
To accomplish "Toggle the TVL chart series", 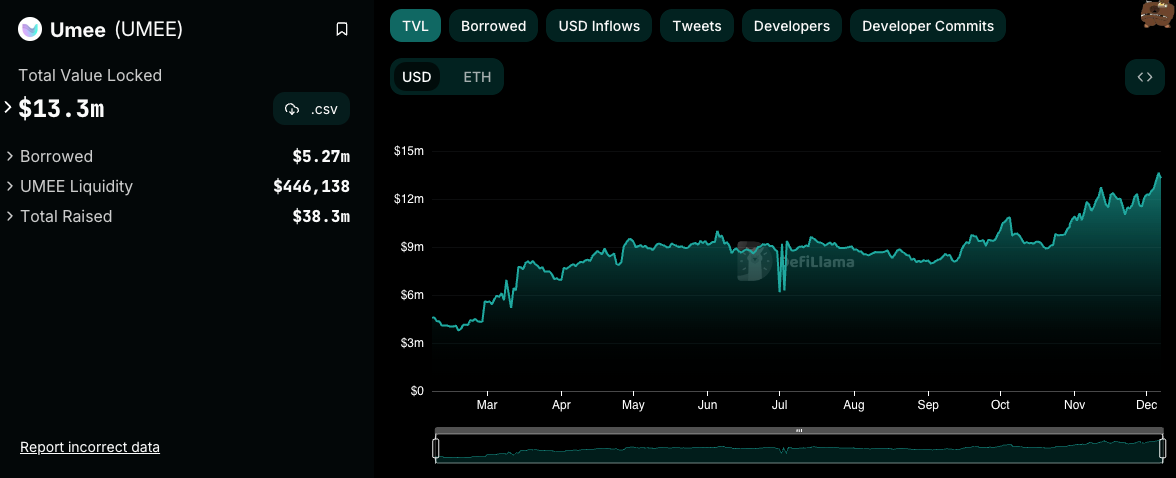I will pyautogui.click(x=416, y=26).
